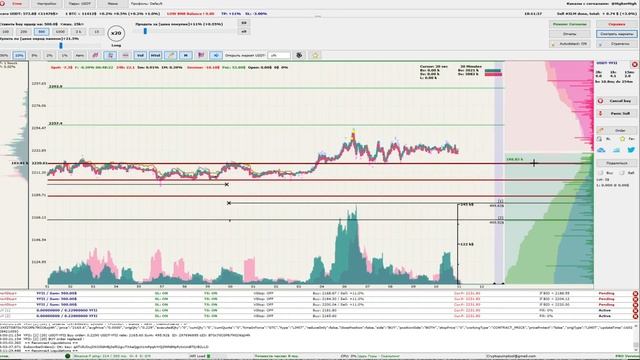Image resolution: width=640 pixels, height=360 pixels.
Task: Select the pencil drawing tool icon
Action: coord(171,55)
